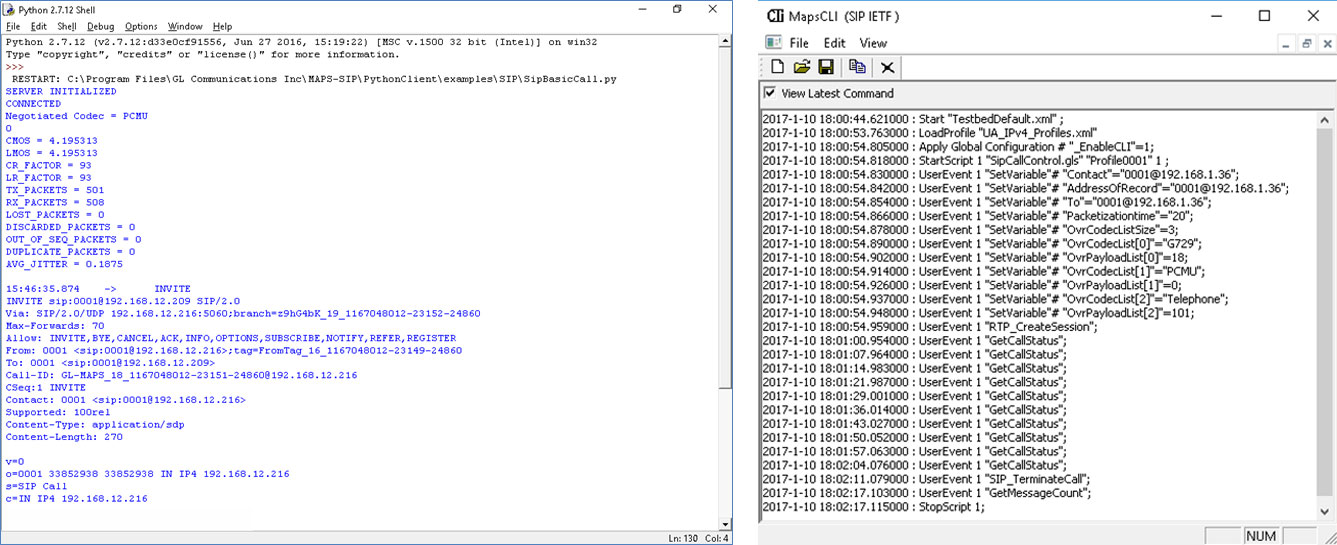The height and width of the screenshot is (545, 1337).
Task: Open the Debug menu in Python Shell
Action: (x=100, y=26)
